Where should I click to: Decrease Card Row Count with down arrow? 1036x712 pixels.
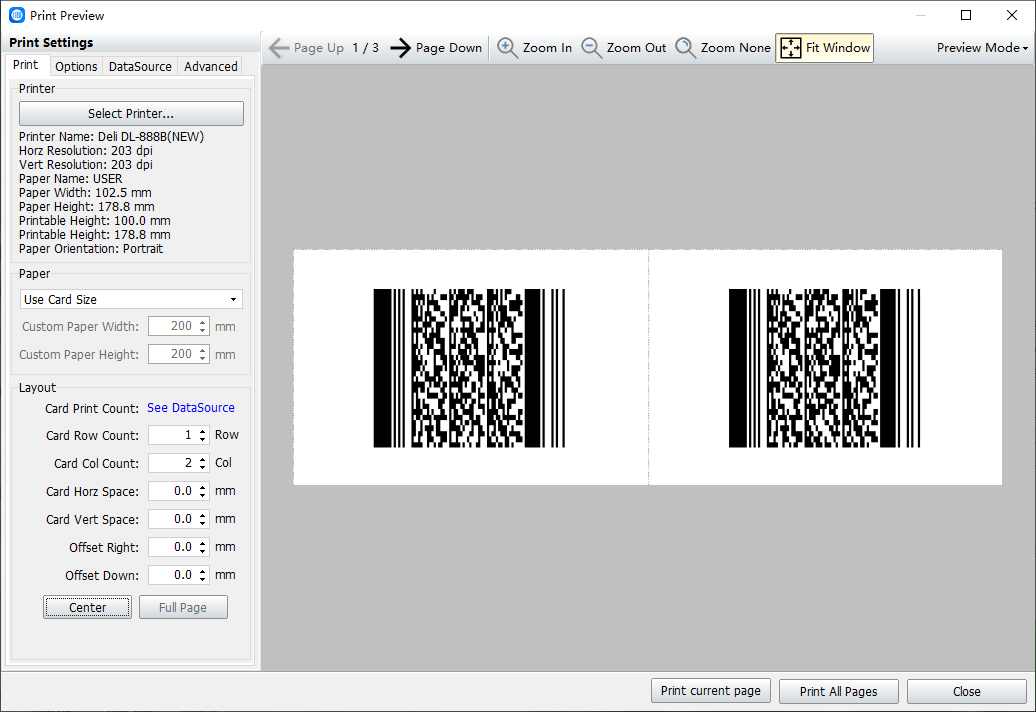click(x=202, y=439)
